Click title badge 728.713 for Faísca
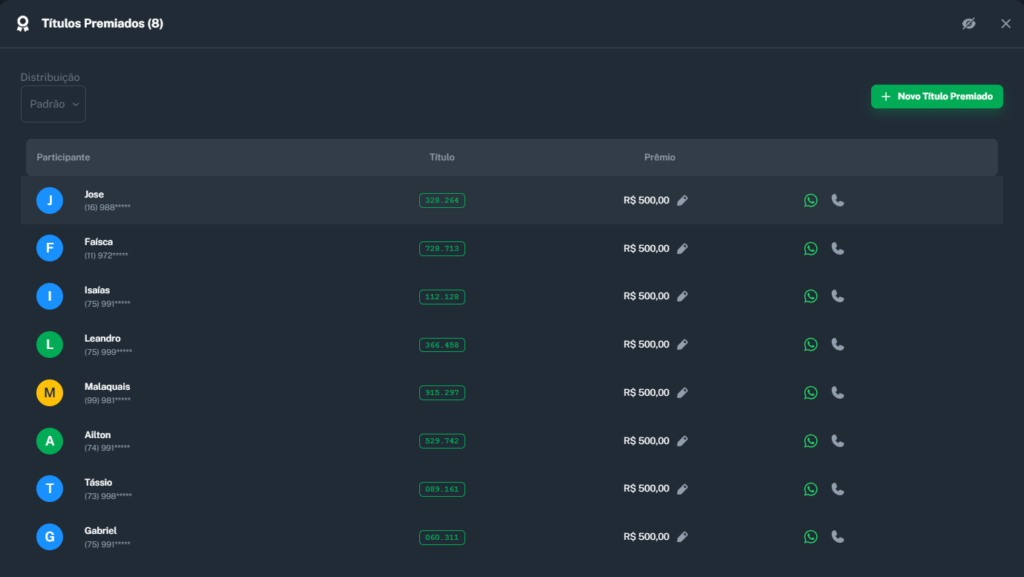Image resolution: width=1024 pixels, height=577 pixels. (x=442, y=248)
